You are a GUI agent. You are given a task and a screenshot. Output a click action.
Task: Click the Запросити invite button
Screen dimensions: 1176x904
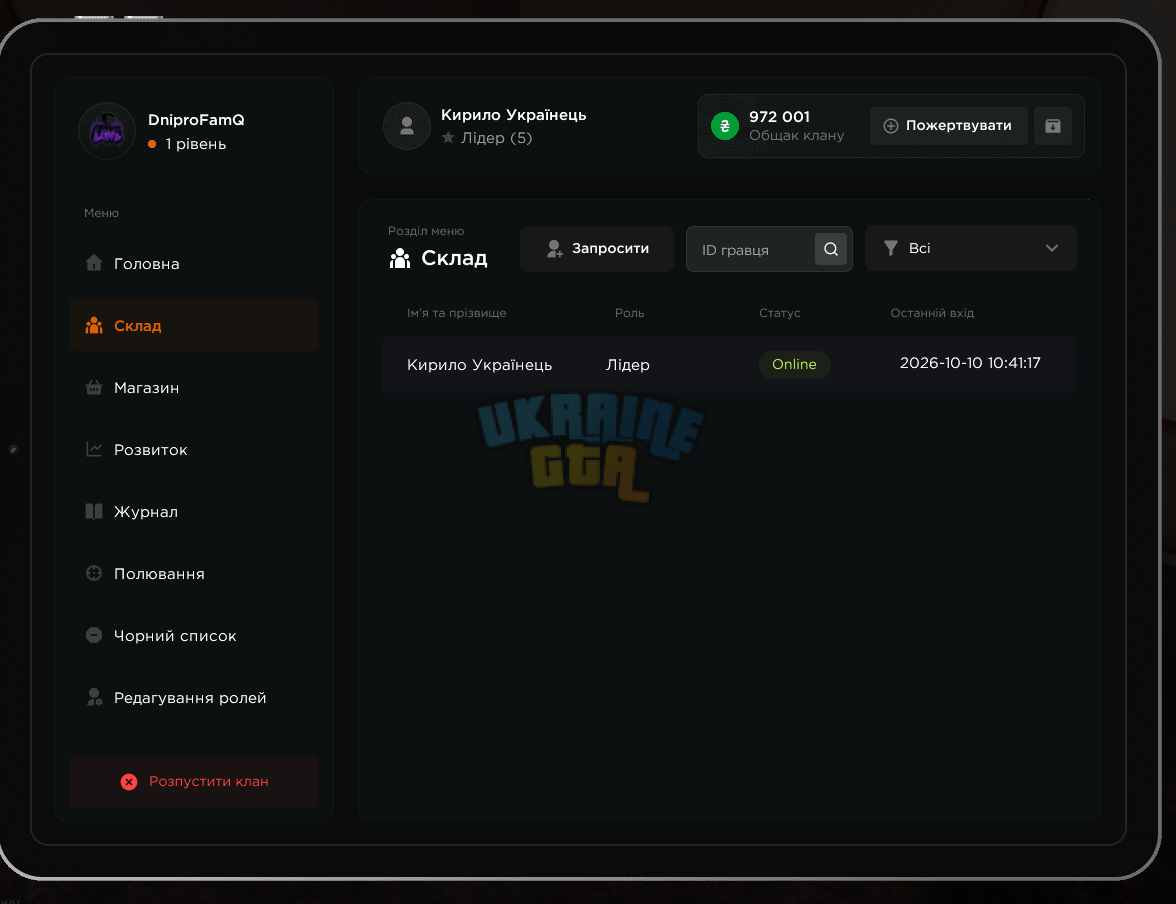point(597,248)
